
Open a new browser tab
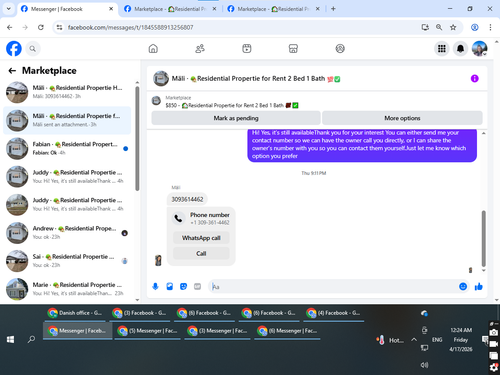click(333, 9)
